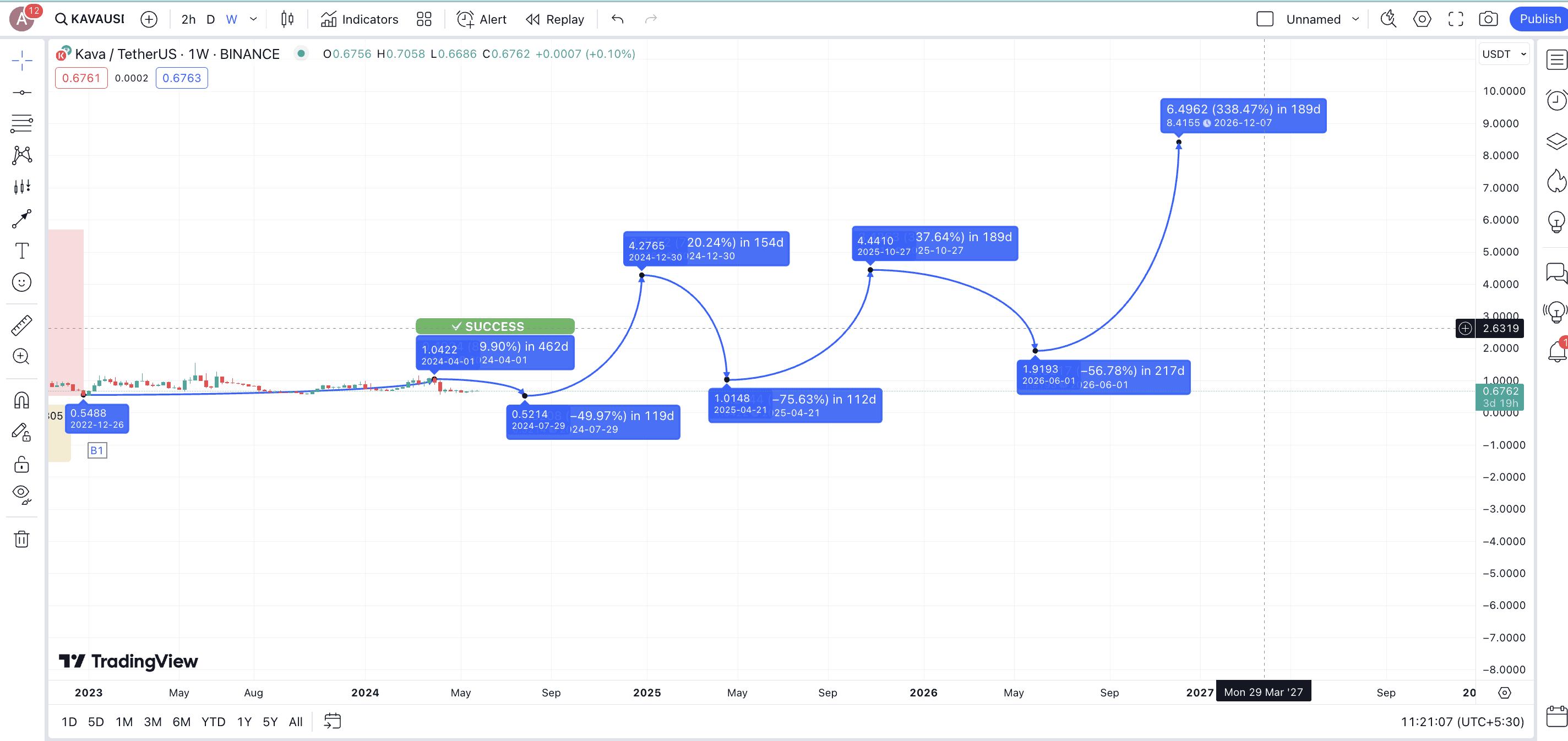Toggle lock all drawing tools

tap(22, 465)
